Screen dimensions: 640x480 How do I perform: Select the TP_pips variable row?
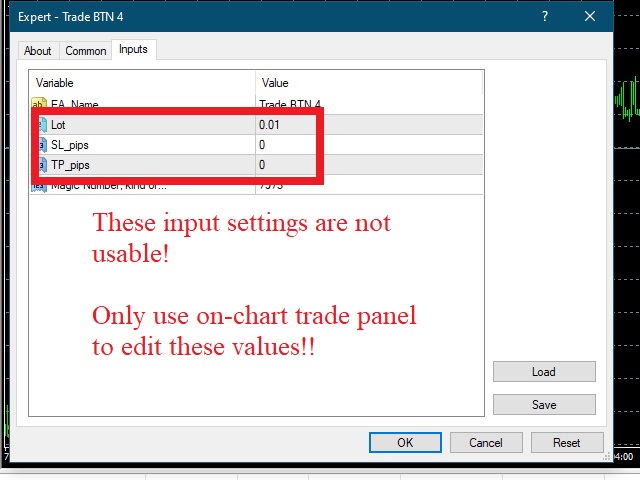tap(257, 165)
